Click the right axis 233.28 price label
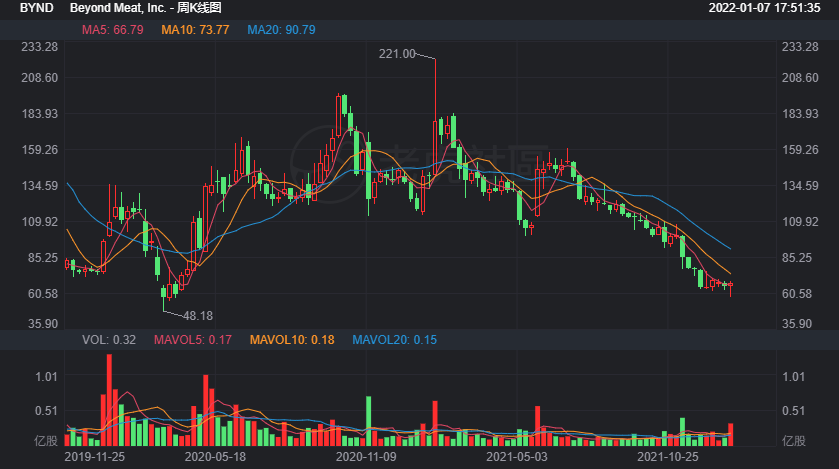839x469 pixels. (800, 47)
